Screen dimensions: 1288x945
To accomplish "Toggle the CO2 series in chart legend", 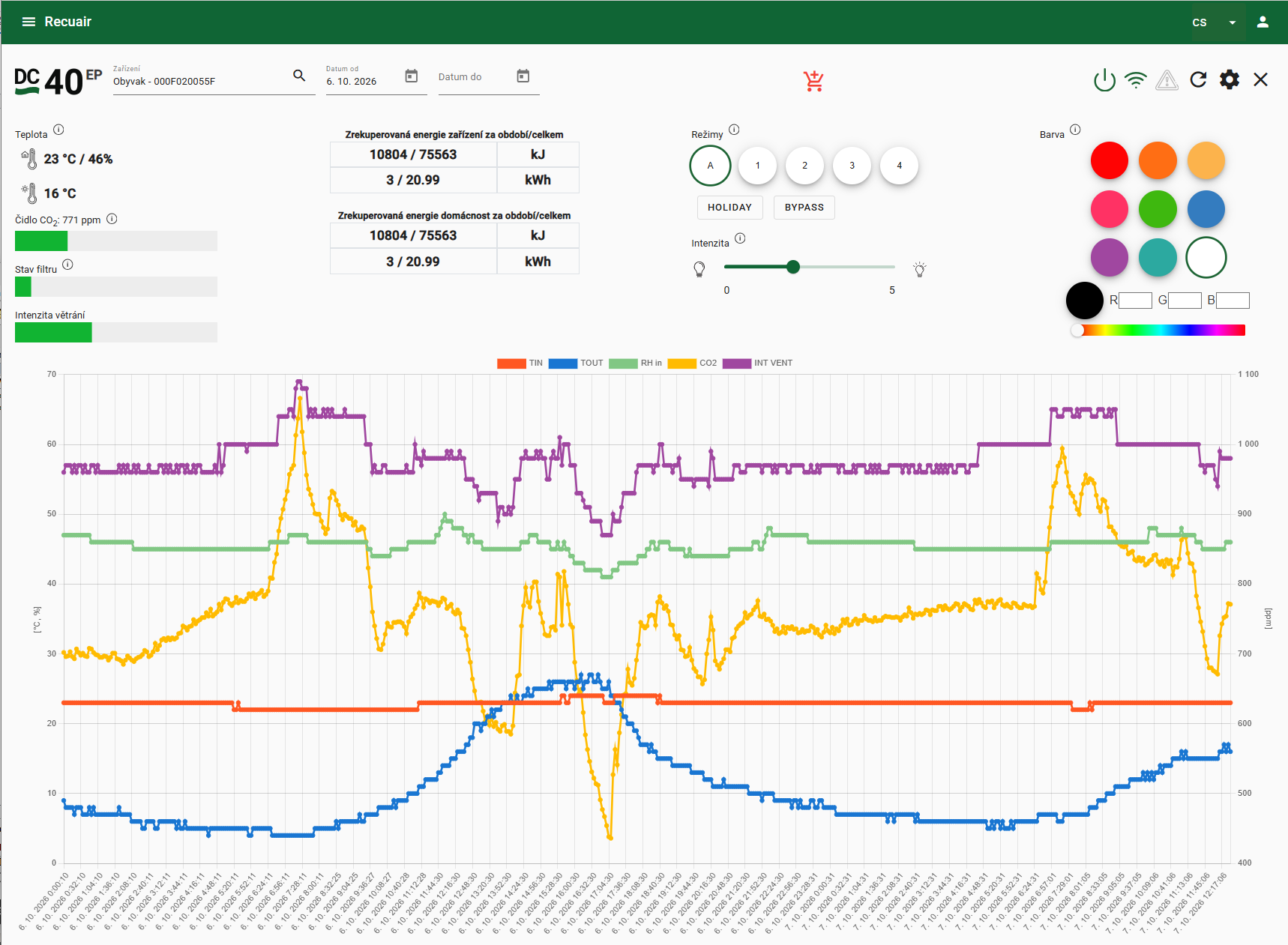I will (692, 363).
